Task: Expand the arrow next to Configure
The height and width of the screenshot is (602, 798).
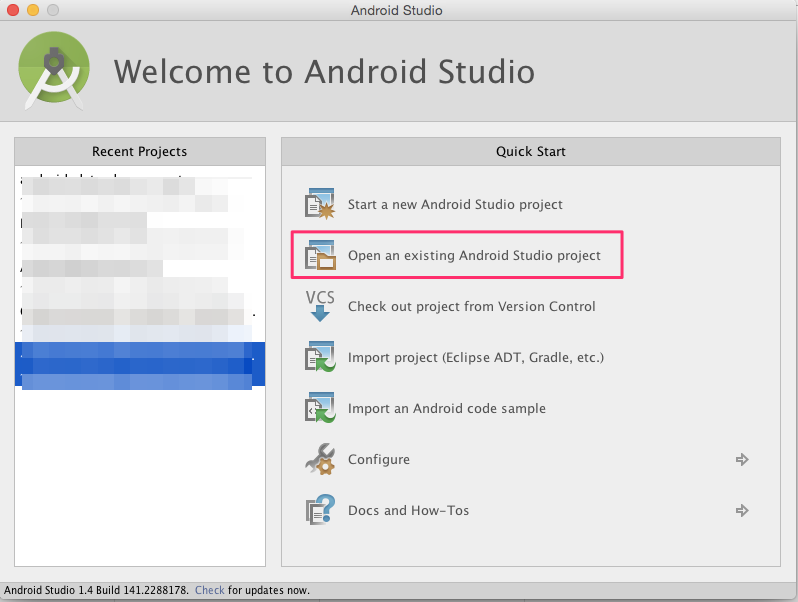Action: (742, 460)
